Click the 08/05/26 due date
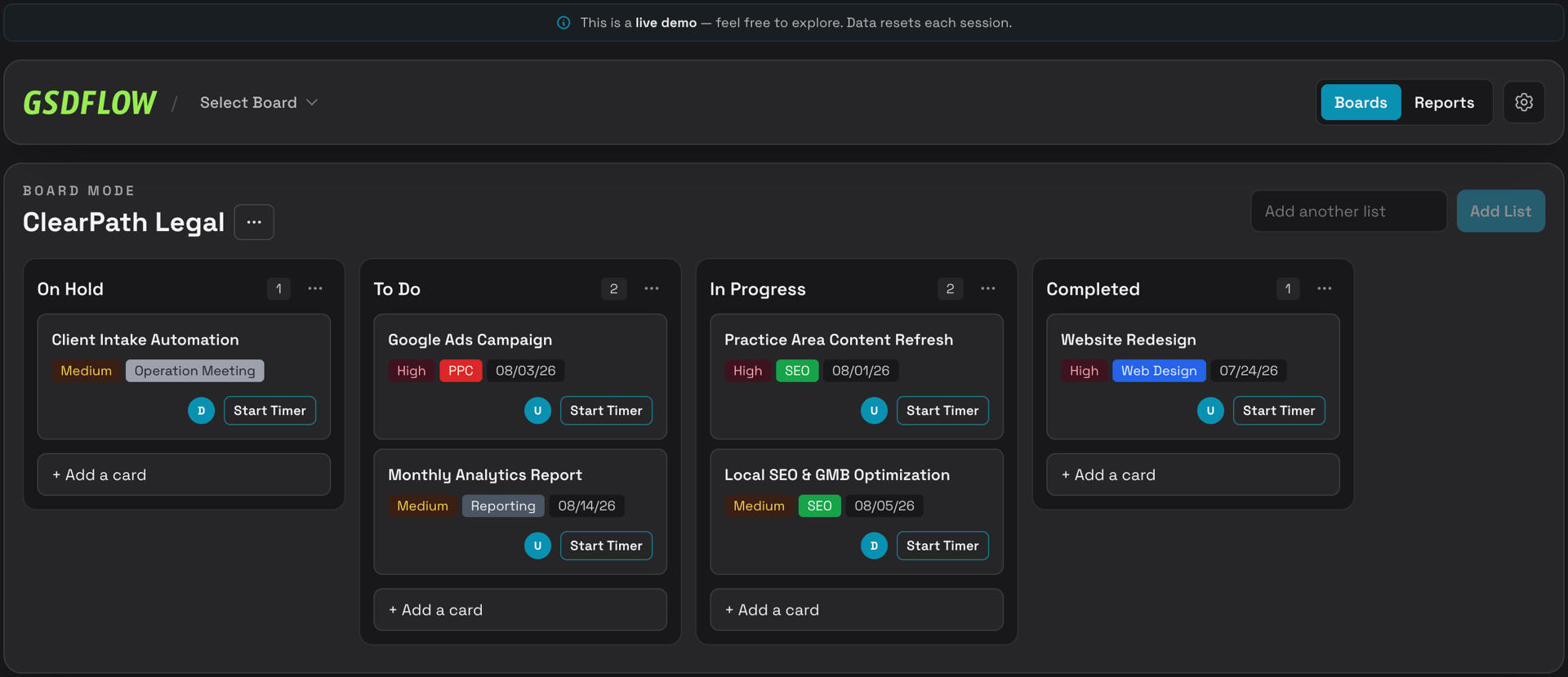 (884, 506)
